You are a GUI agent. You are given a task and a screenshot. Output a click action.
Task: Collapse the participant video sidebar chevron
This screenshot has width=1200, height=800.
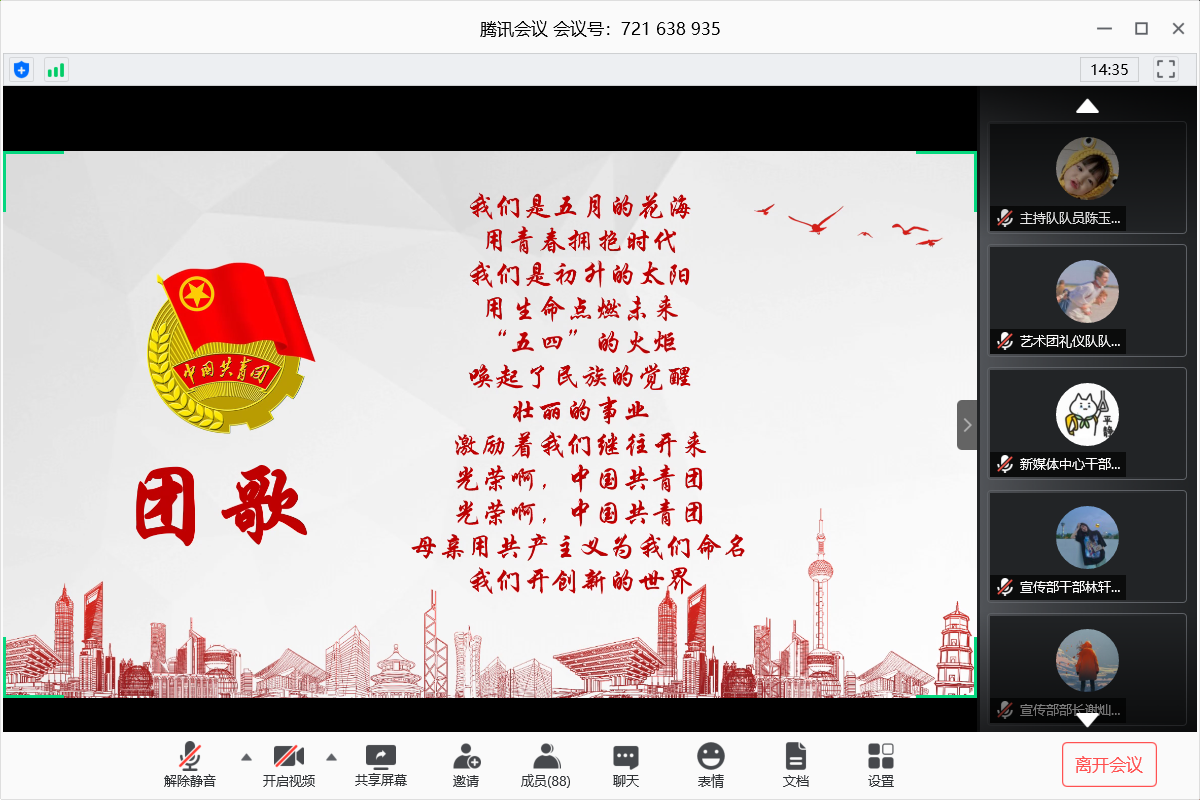tap(967, 425)
